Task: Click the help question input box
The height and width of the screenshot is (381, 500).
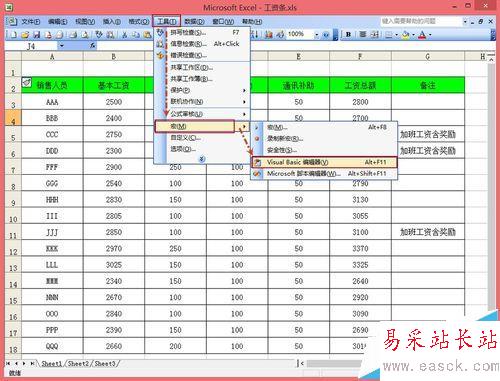Action: coord(421,21)
